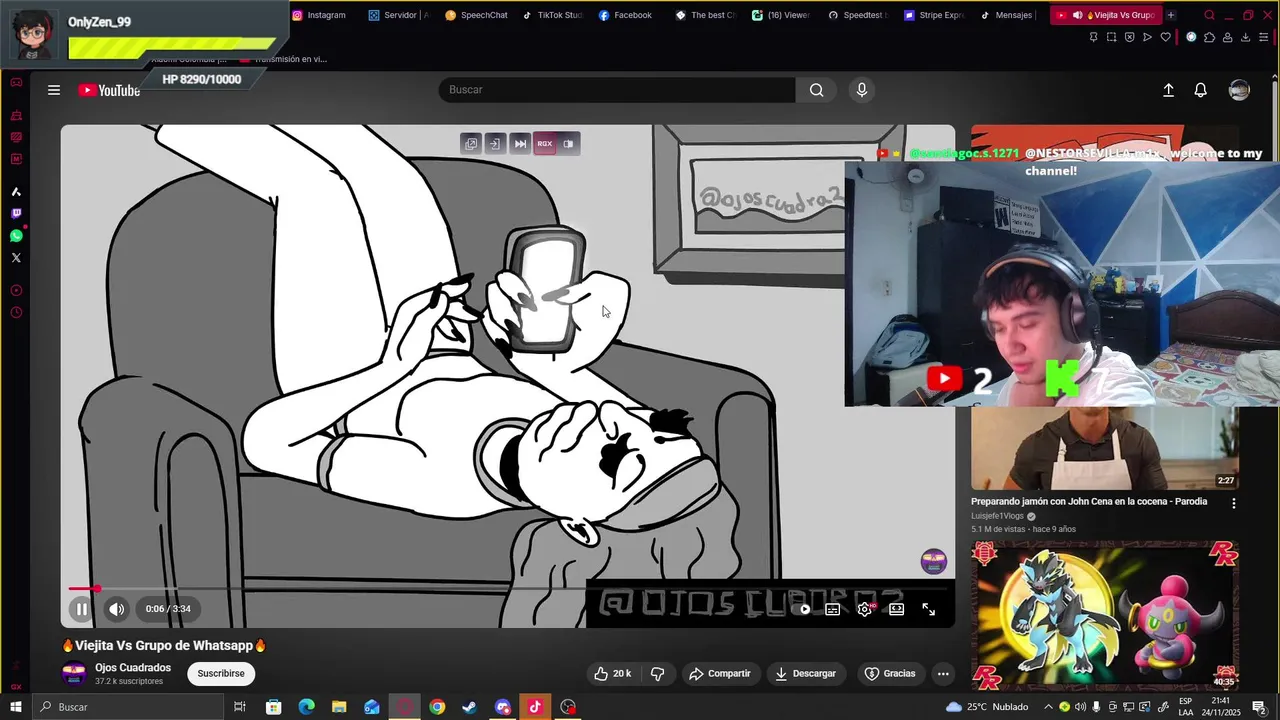Screen dimensions: 1280x720
Task: Open the clock showing 21:41
Action: [x=1218, y=707]
